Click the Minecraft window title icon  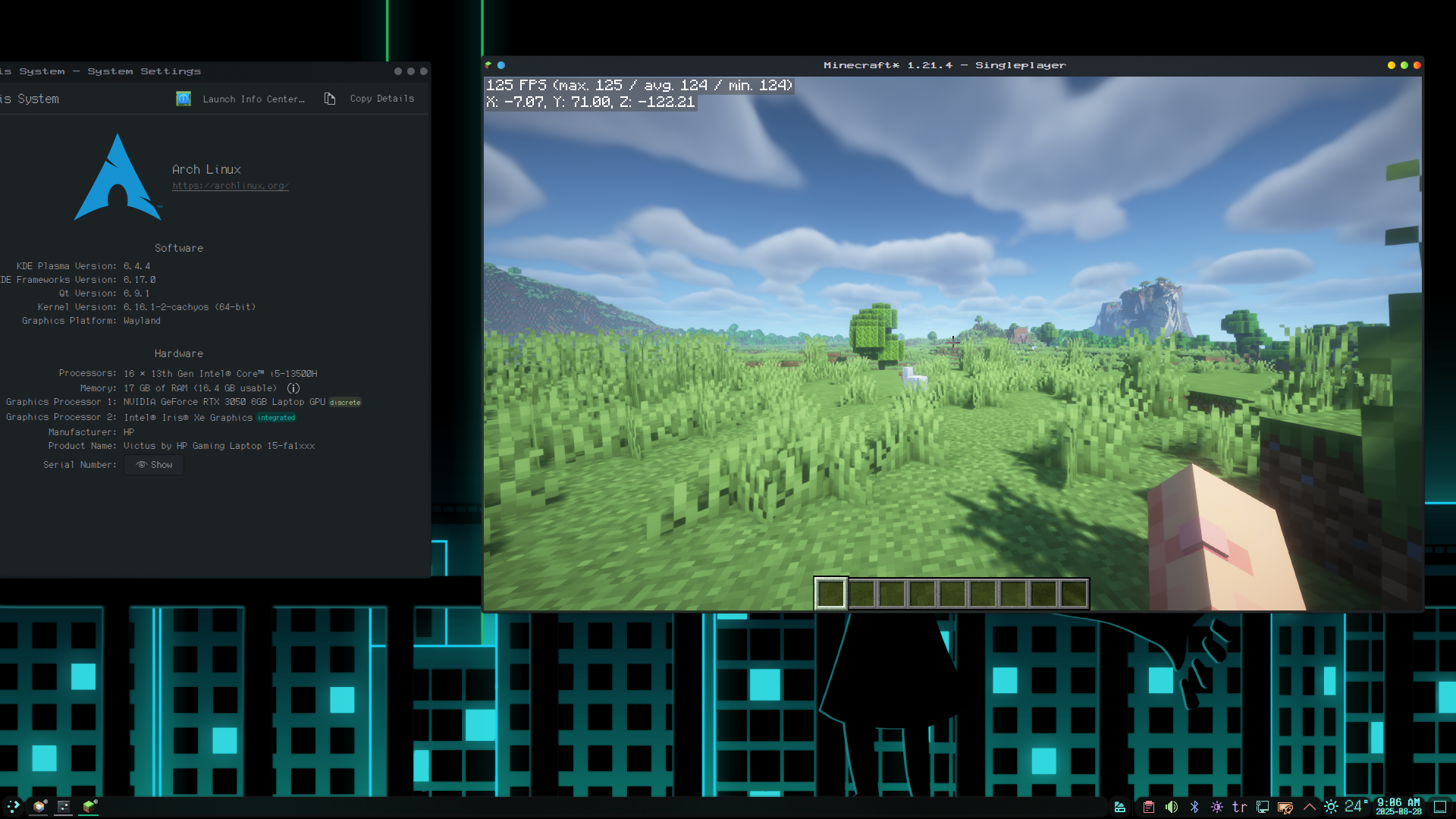pos(488,65)
